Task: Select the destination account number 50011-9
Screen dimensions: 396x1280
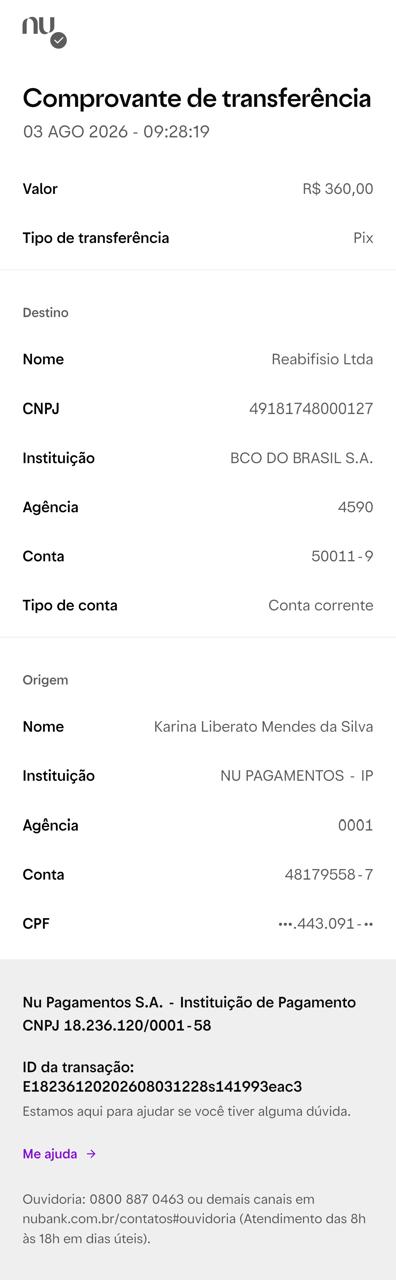Action: [342, 556]
